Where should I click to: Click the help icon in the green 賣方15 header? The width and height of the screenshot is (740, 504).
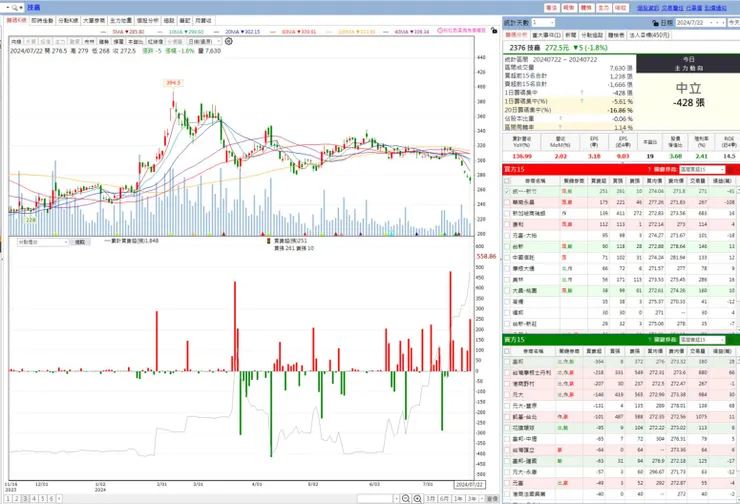[x=649, y=340]
